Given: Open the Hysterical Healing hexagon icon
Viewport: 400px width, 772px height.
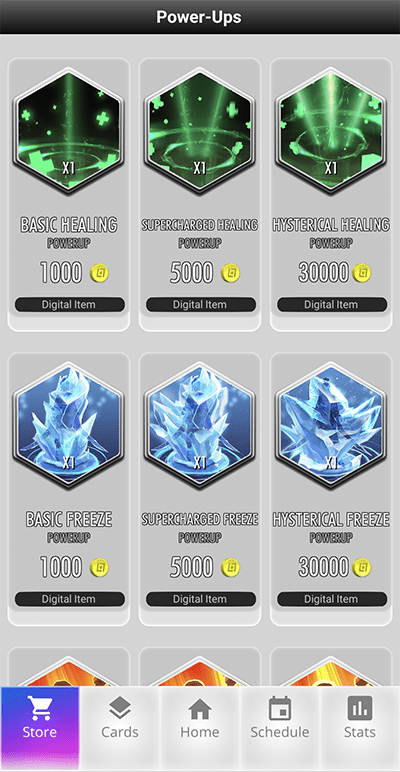Looking at the screenshot, I should coord(331,131).
